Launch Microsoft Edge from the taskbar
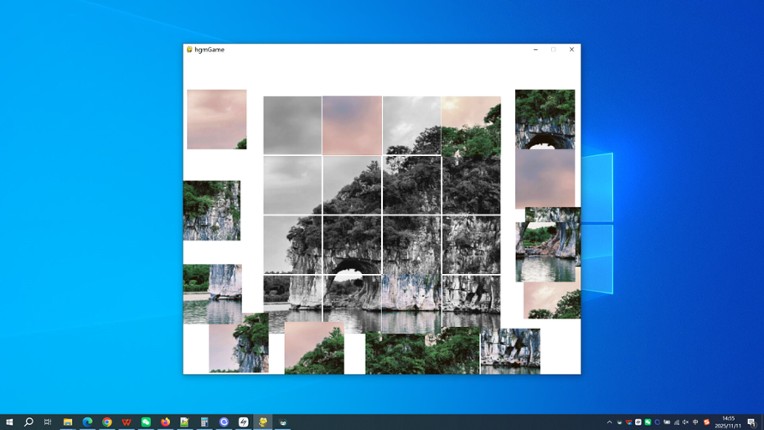 pyautogui.click(x=87, y=422)
